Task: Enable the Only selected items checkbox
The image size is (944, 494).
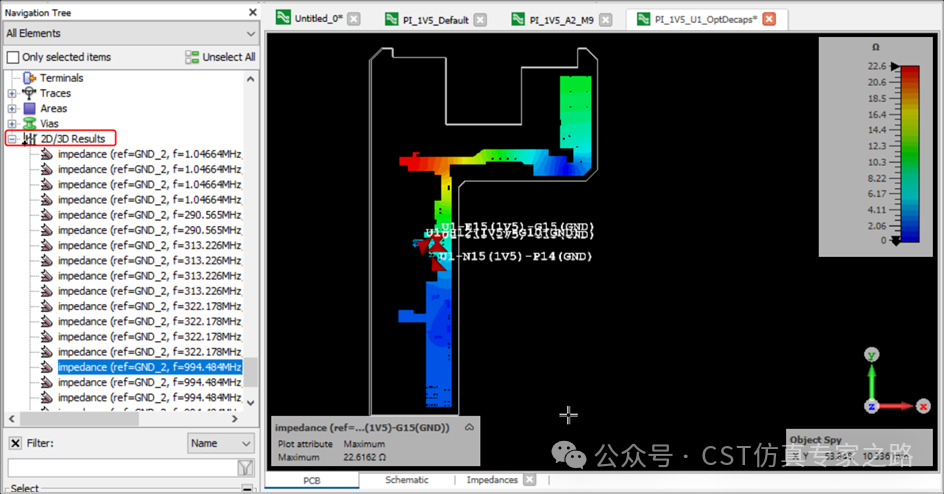Action: point(13,57)
